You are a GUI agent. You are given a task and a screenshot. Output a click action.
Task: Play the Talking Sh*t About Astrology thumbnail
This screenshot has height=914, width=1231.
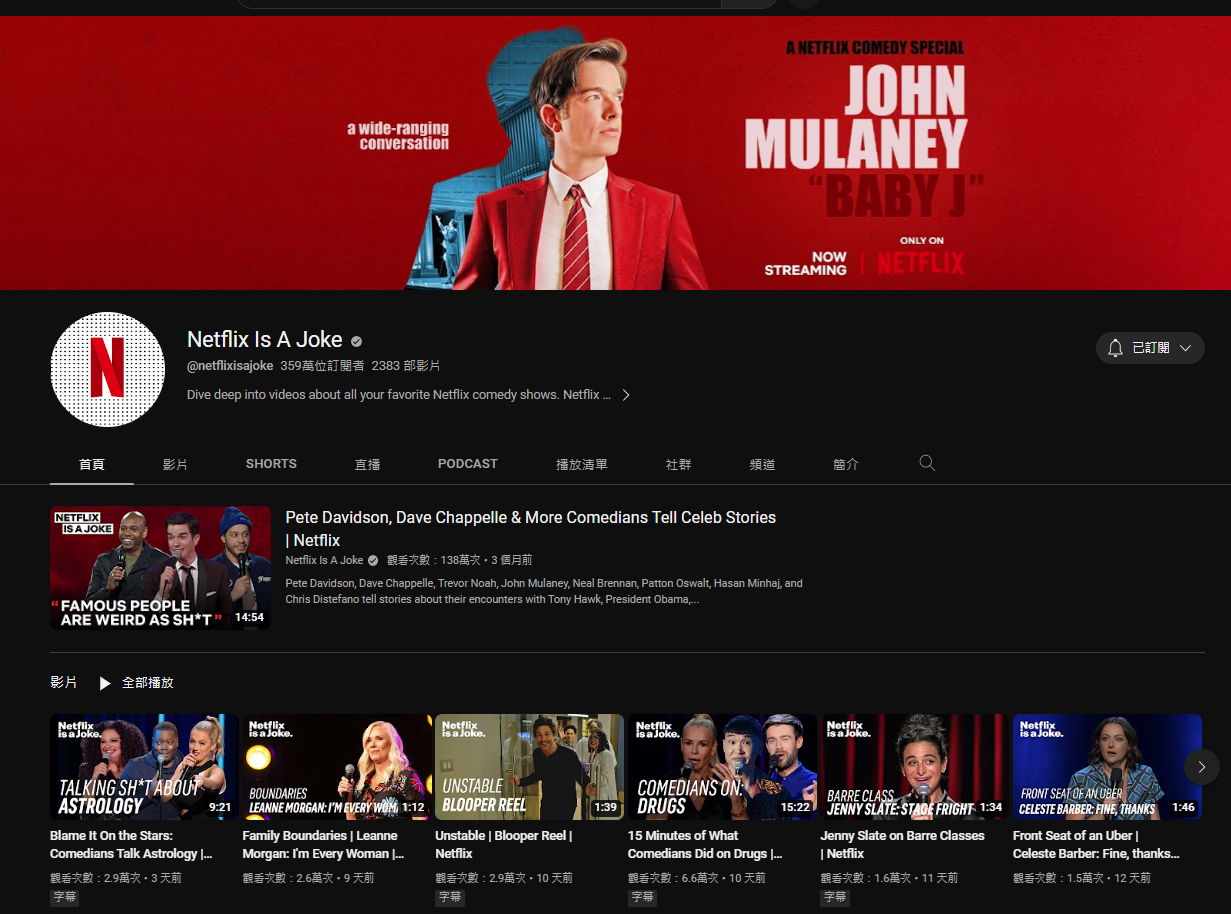144,767
